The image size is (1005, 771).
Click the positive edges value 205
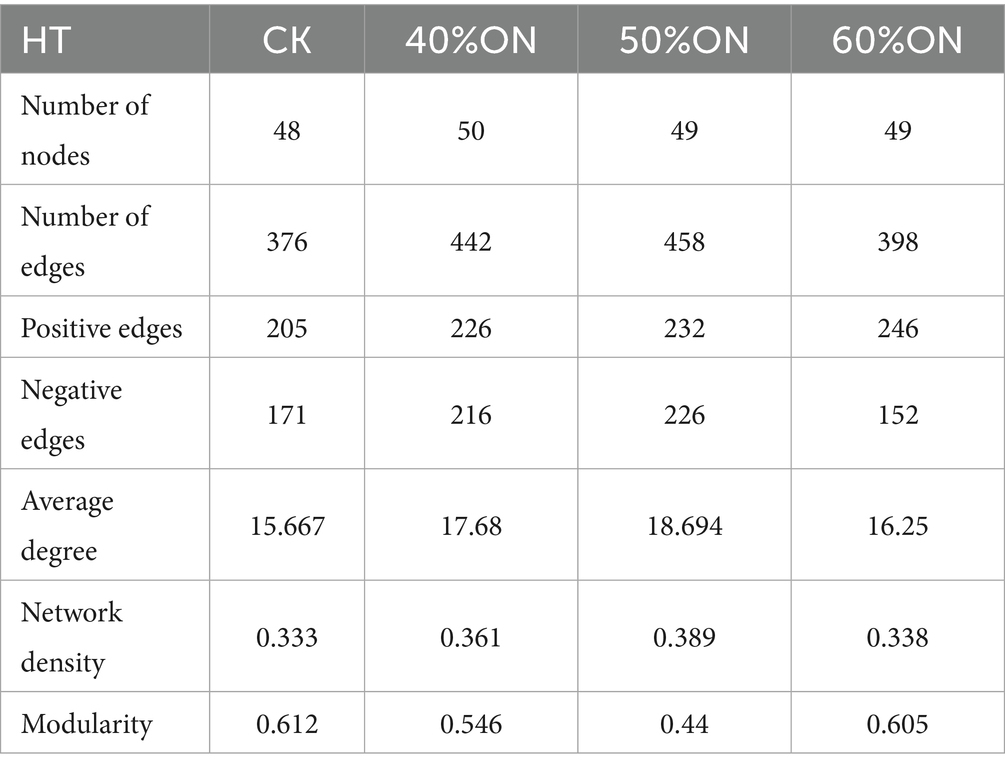[x=287, y=327]
